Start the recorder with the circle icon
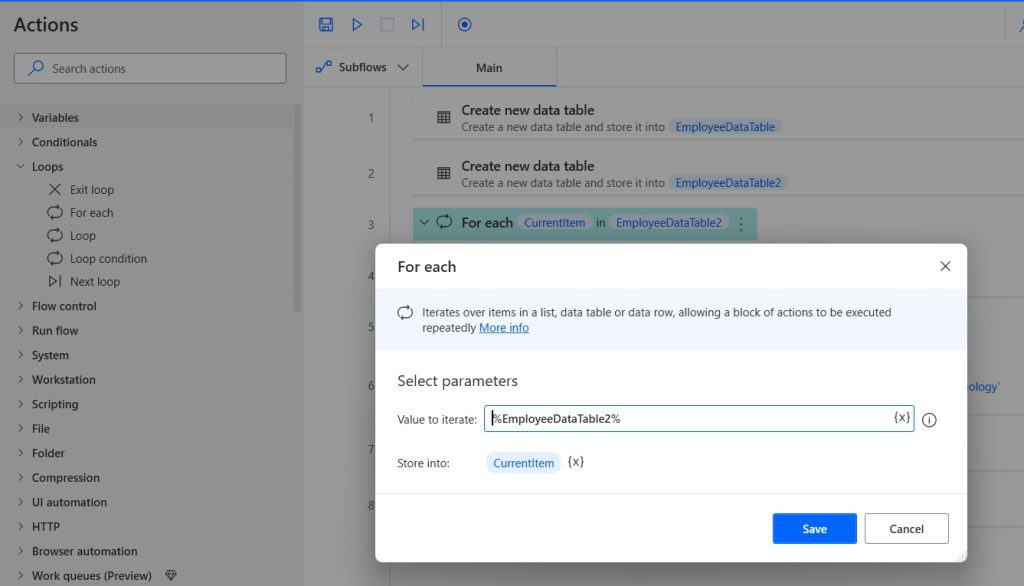 tap(464, 25)
